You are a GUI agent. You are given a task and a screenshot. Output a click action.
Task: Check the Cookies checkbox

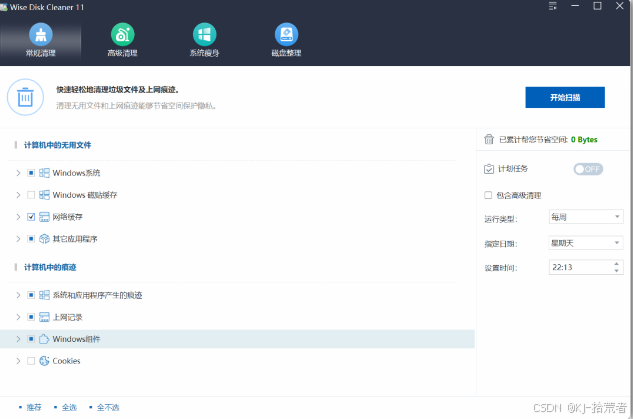(31, 361)
